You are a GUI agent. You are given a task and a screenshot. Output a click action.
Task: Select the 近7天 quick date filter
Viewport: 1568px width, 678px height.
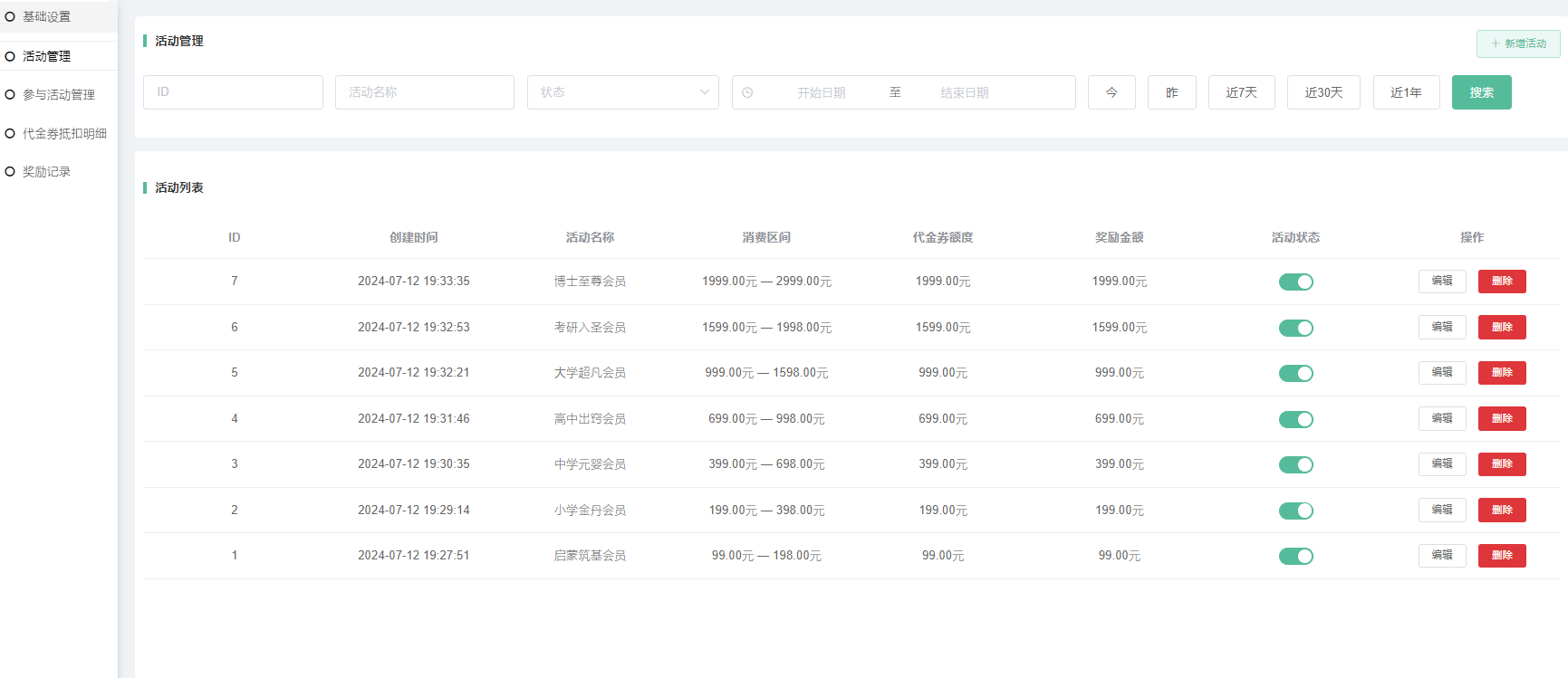click(1241, 92)
